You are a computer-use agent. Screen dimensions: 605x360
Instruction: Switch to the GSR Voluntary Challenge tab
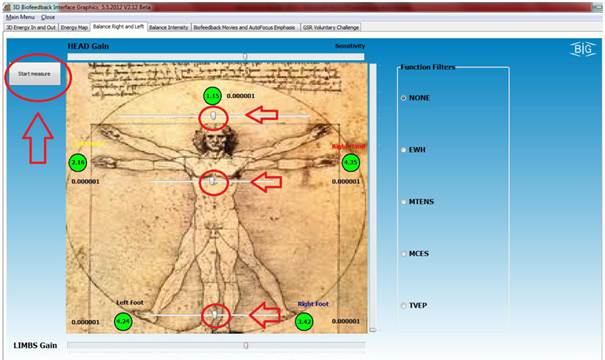coord(331,27)
